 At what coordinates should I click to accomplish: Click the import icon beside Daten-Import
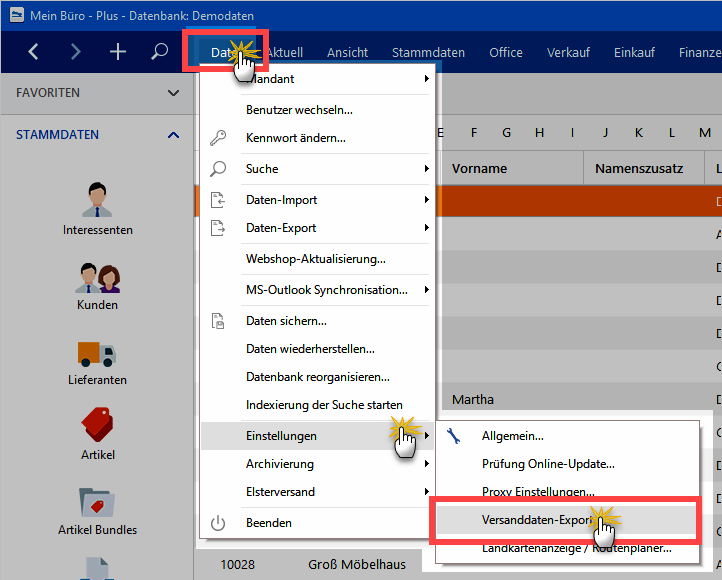(218, 200)
